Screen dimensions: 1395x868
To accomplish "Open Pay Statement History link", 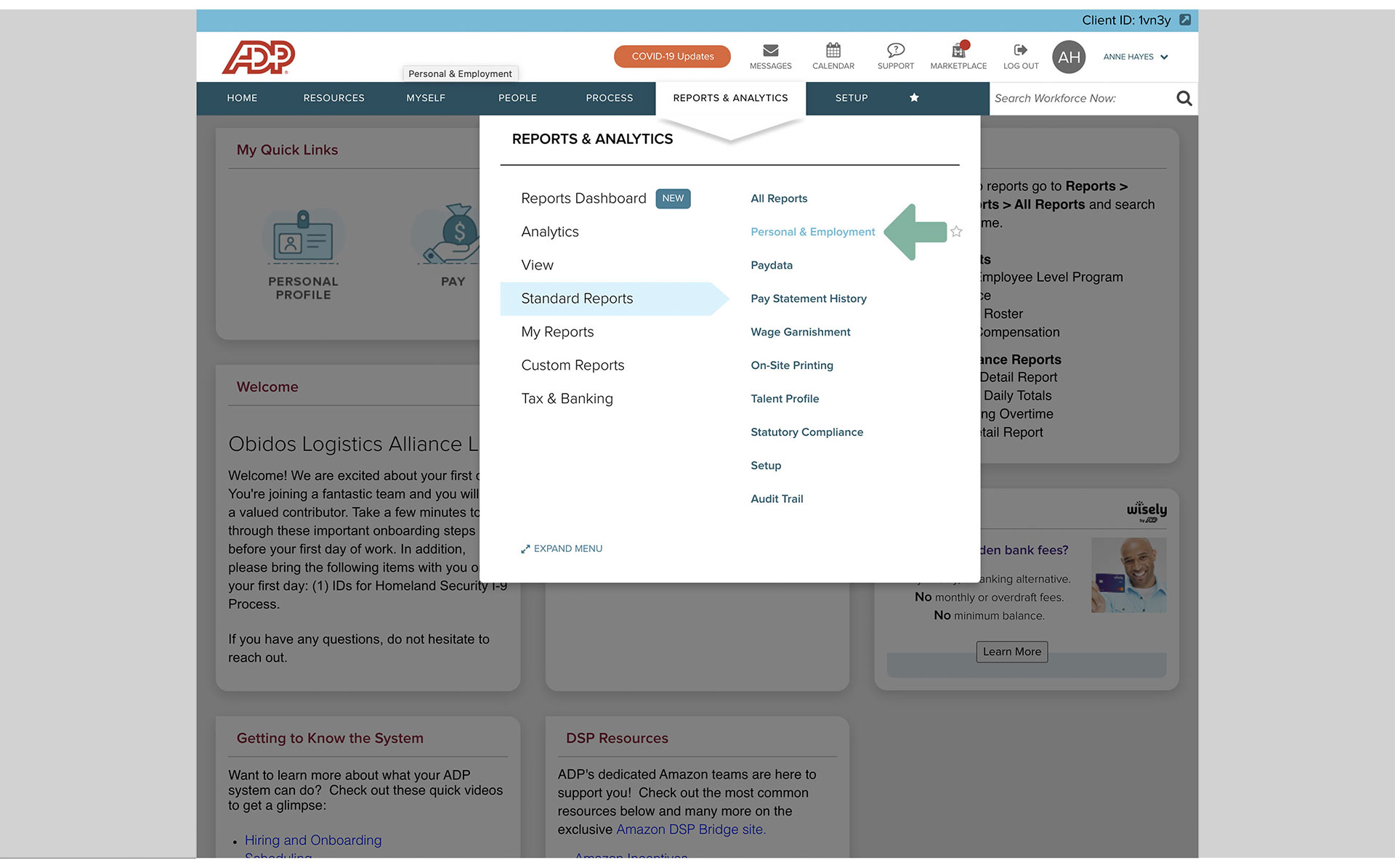I will [x=808, y=299].
